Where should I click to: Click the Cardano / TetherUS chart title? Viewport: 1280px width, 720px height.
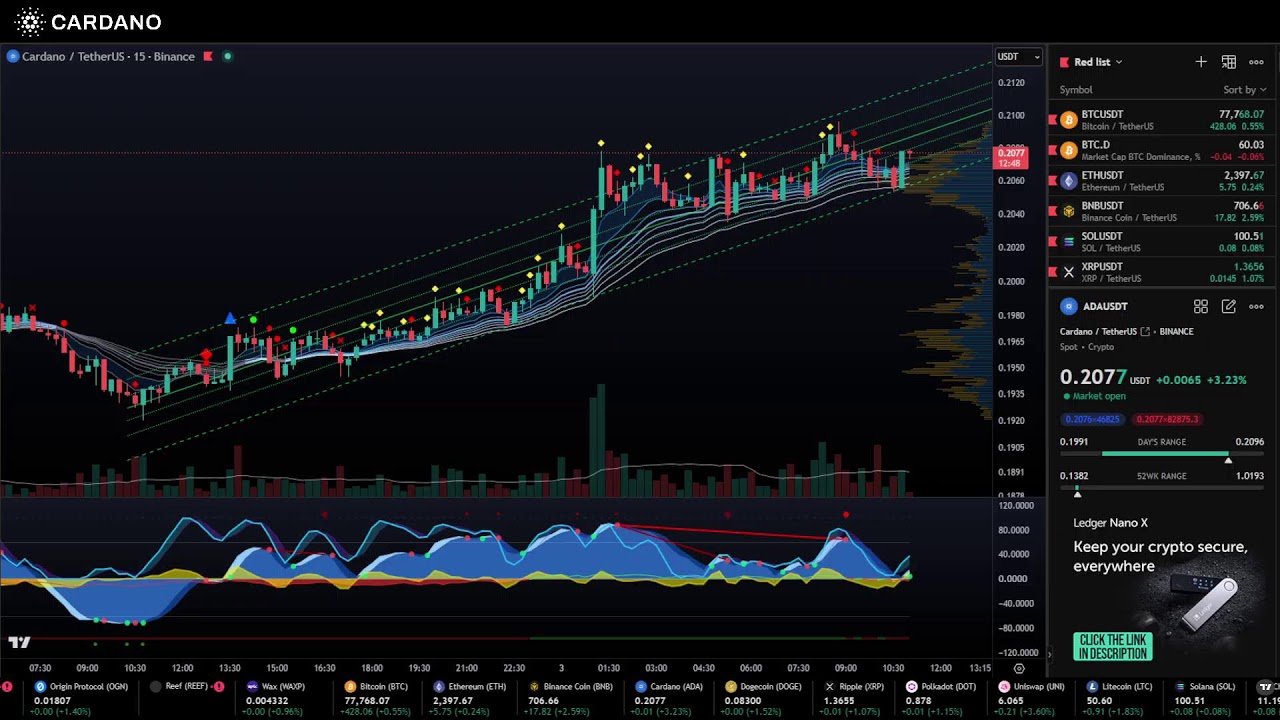(108, 57)
